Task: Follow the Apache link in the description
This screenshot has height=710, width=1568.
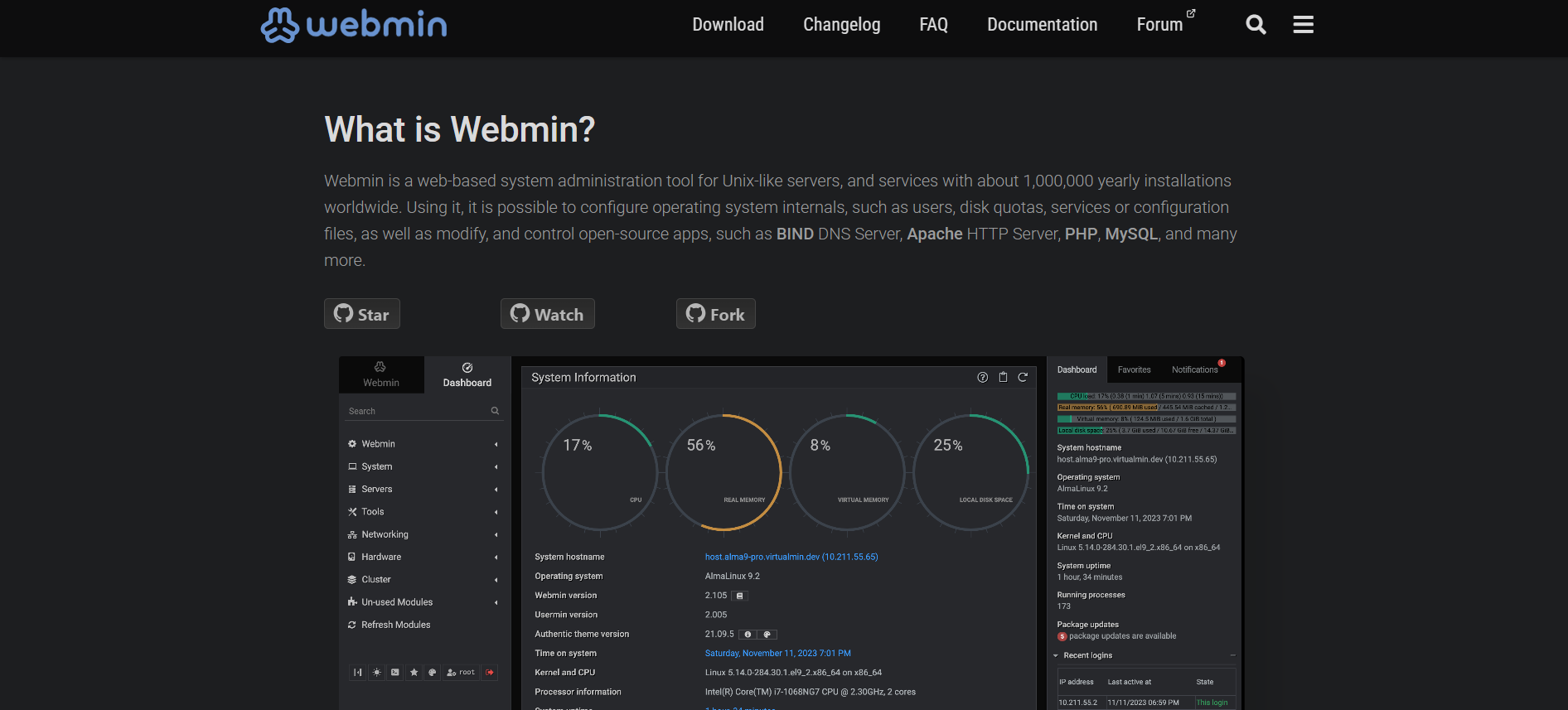Action: (x=935, y=234)
